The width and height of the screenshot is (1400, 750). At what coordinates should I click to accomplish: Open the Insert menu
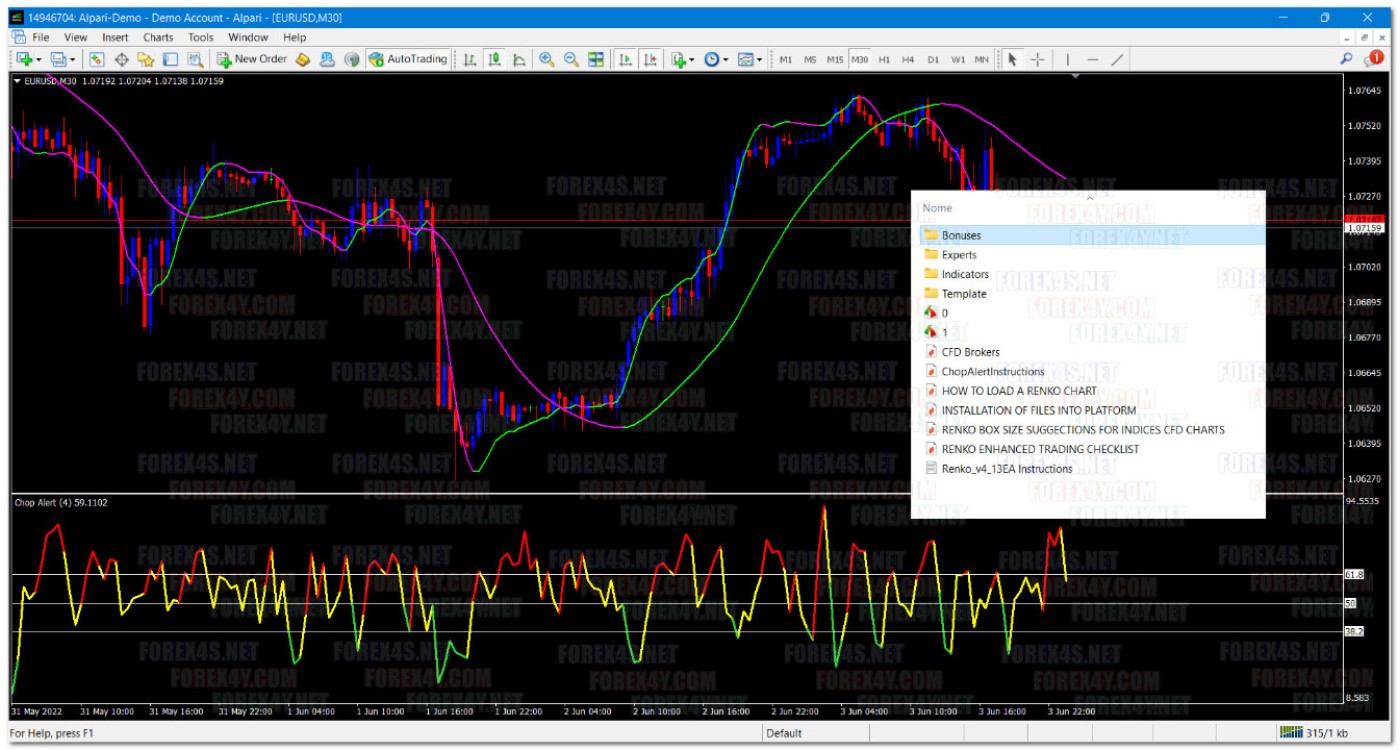tap(115, 37)
